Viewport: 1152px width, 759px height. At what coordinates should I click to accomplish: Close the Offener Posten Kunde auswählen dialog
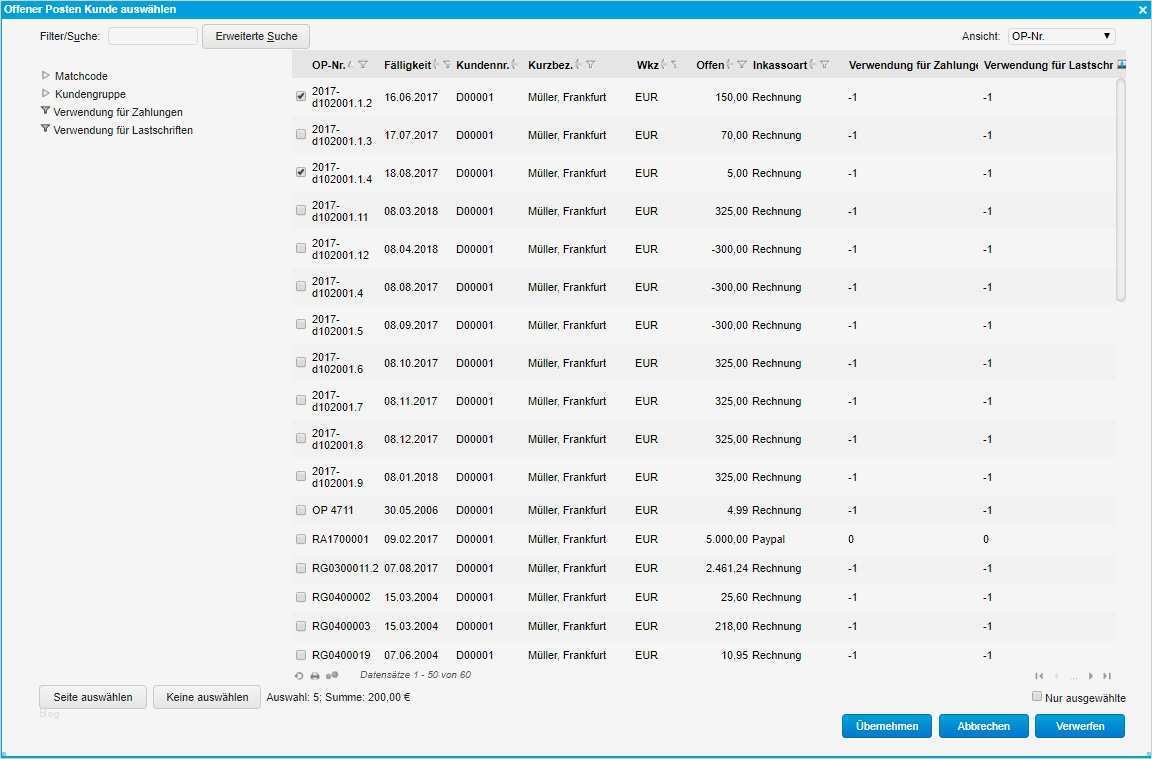(x=1142, y=10)
